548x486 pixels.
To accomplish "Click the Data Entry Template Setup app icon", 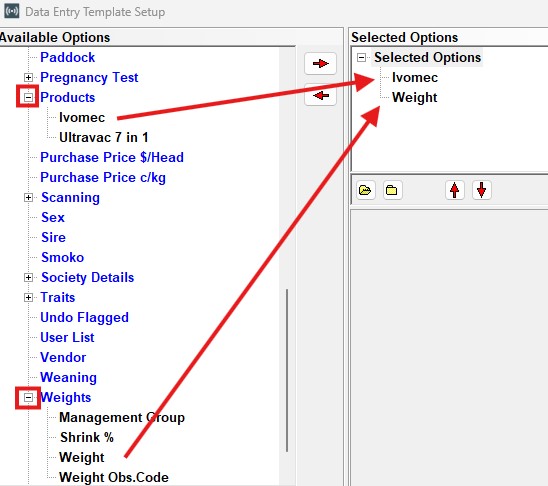I will [x=12, y=11].
